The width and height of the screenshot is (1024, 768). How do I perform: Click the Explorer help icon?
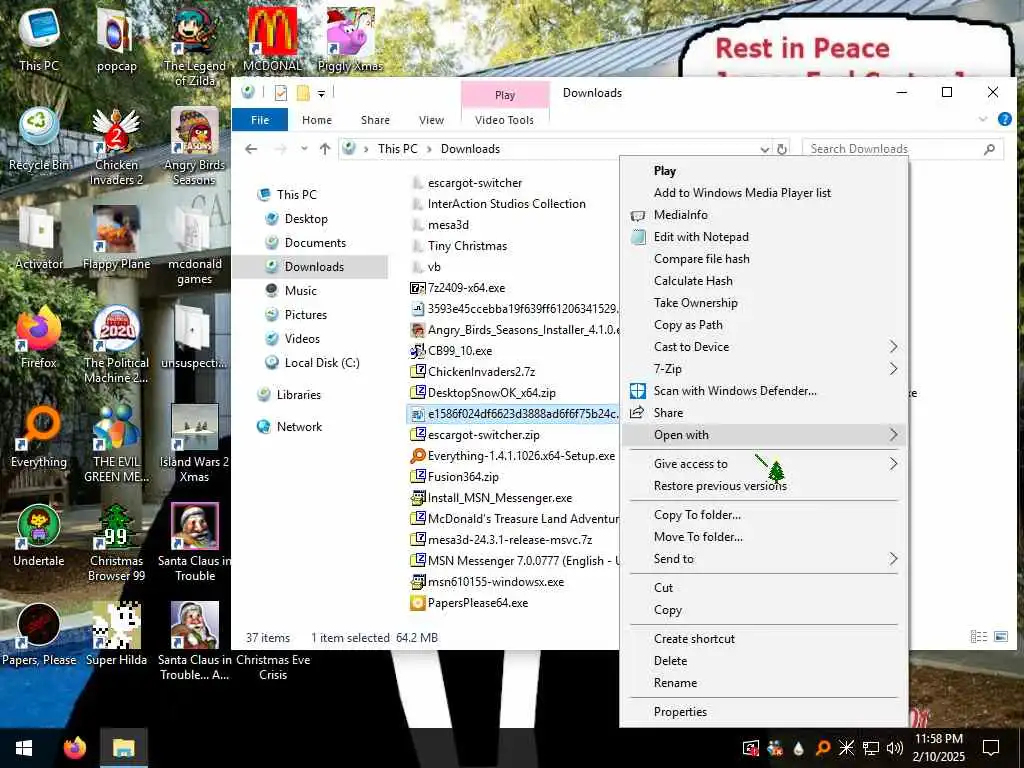(x=1004, y=120)
